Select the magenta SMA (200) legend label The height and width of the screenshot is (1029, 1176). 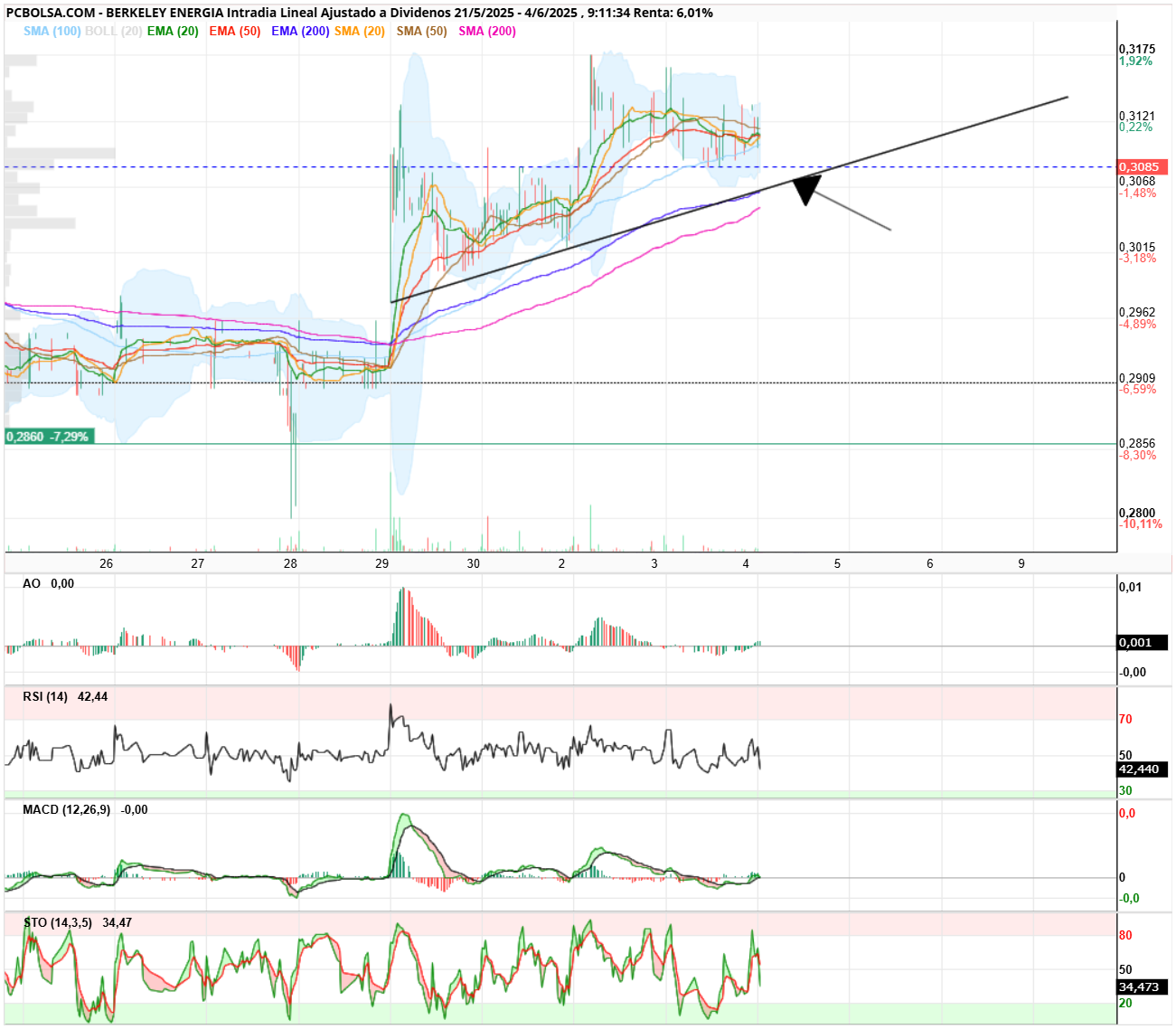[487, 31]
